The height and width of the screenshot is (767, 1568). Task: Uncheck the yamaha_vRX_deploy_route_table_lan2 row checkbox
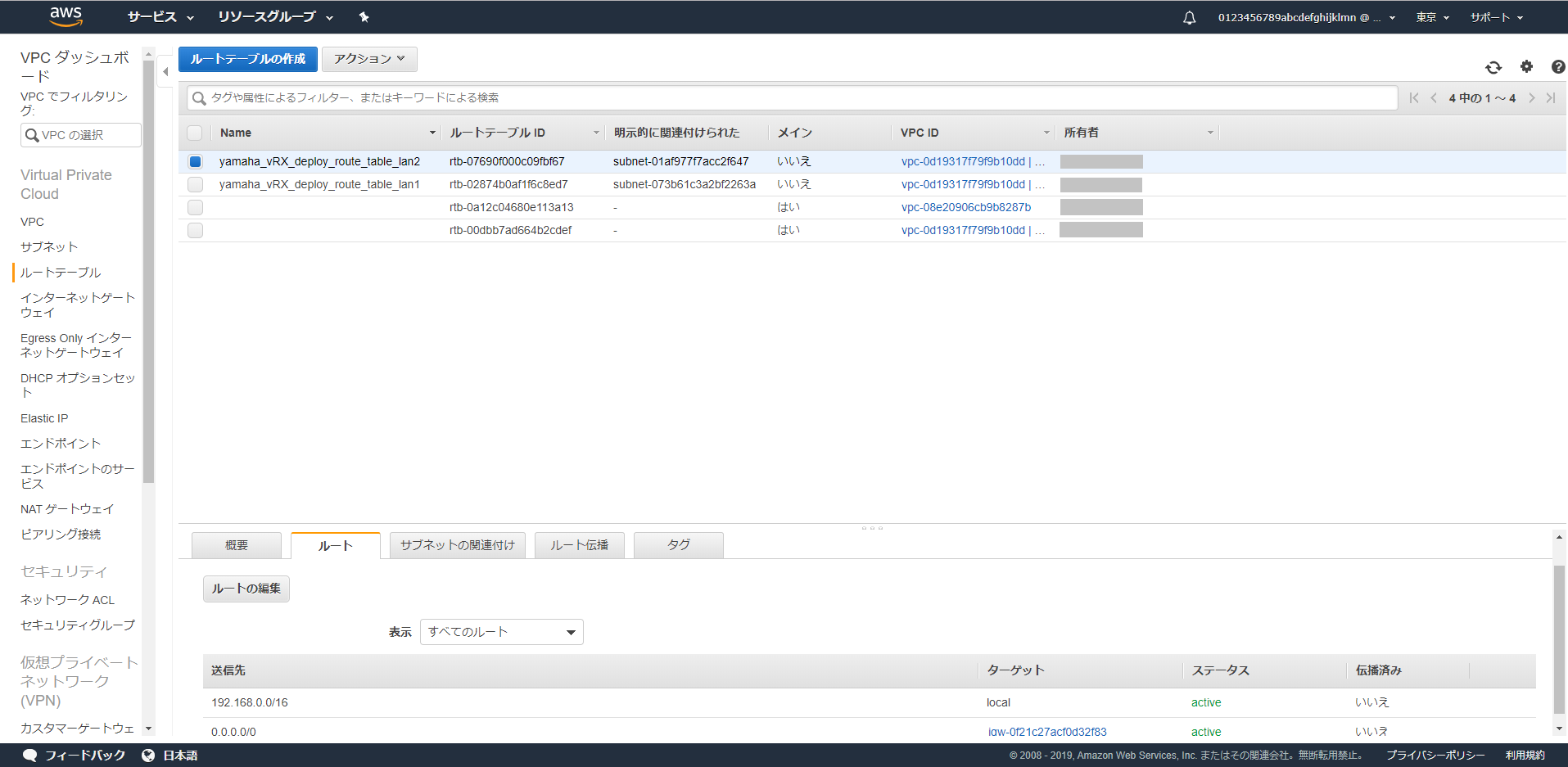195,162
